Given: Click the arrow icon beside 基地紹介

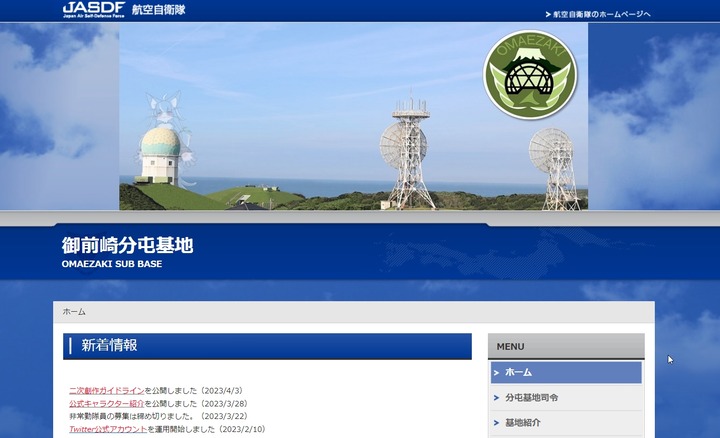Looking at the screenshot, I should (496, 423).
